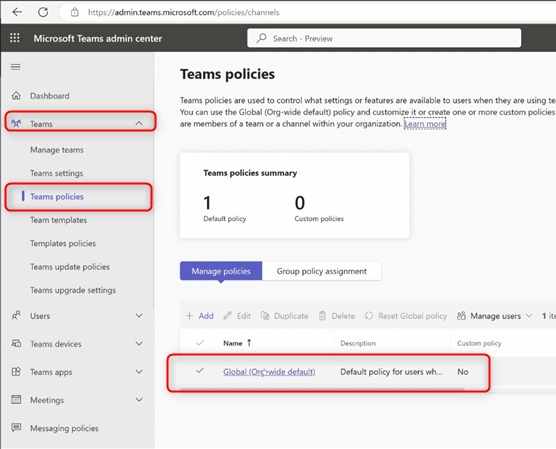The height and width of the screenshot is (449, 556).
Task: Toggle select-all checkmark in table header
Action: click(x=200, y=343)
